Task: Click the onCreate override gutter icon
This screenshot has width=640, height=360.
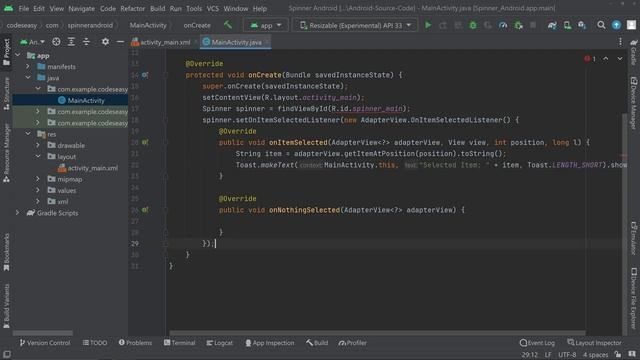Action: pyautogui.click(x=145, y=75)
